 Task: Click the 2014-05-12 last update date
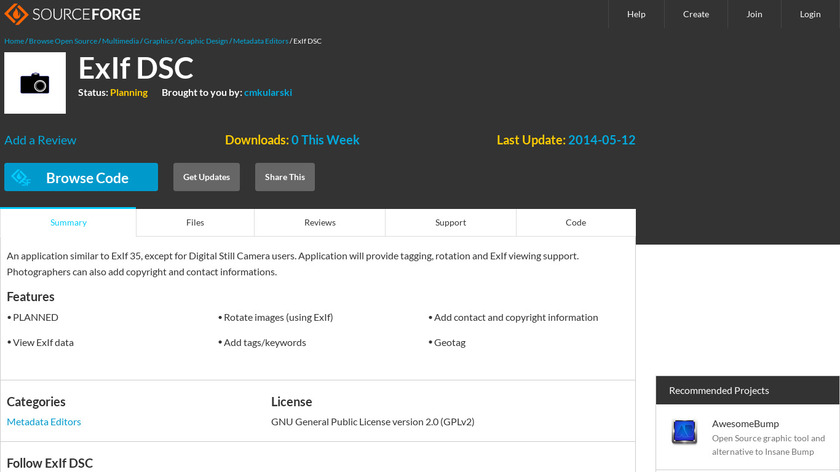pyautogui.click(x=602, y=140)
